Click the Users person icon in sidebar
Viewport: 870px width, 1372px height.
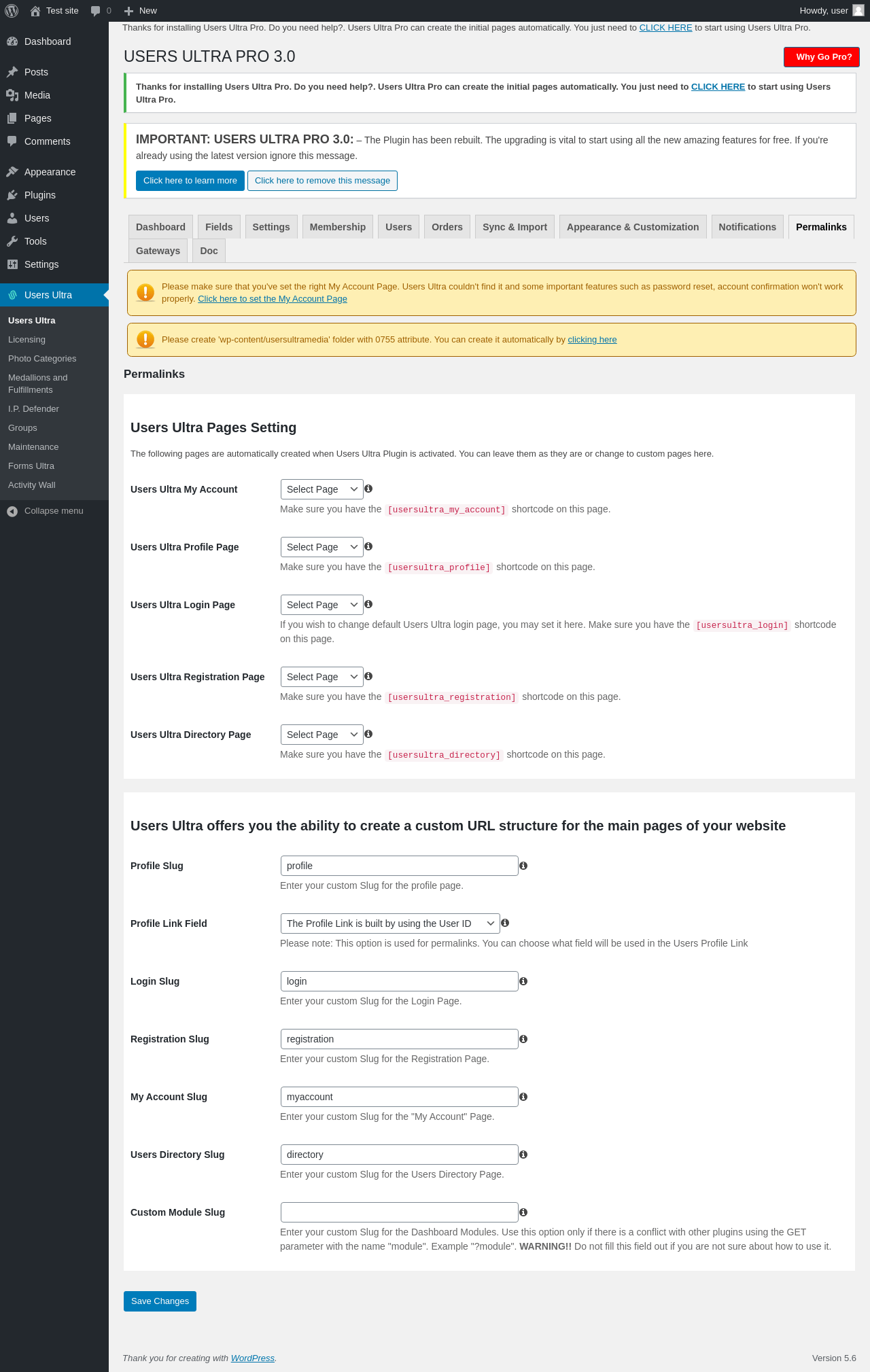coord(12,218)
